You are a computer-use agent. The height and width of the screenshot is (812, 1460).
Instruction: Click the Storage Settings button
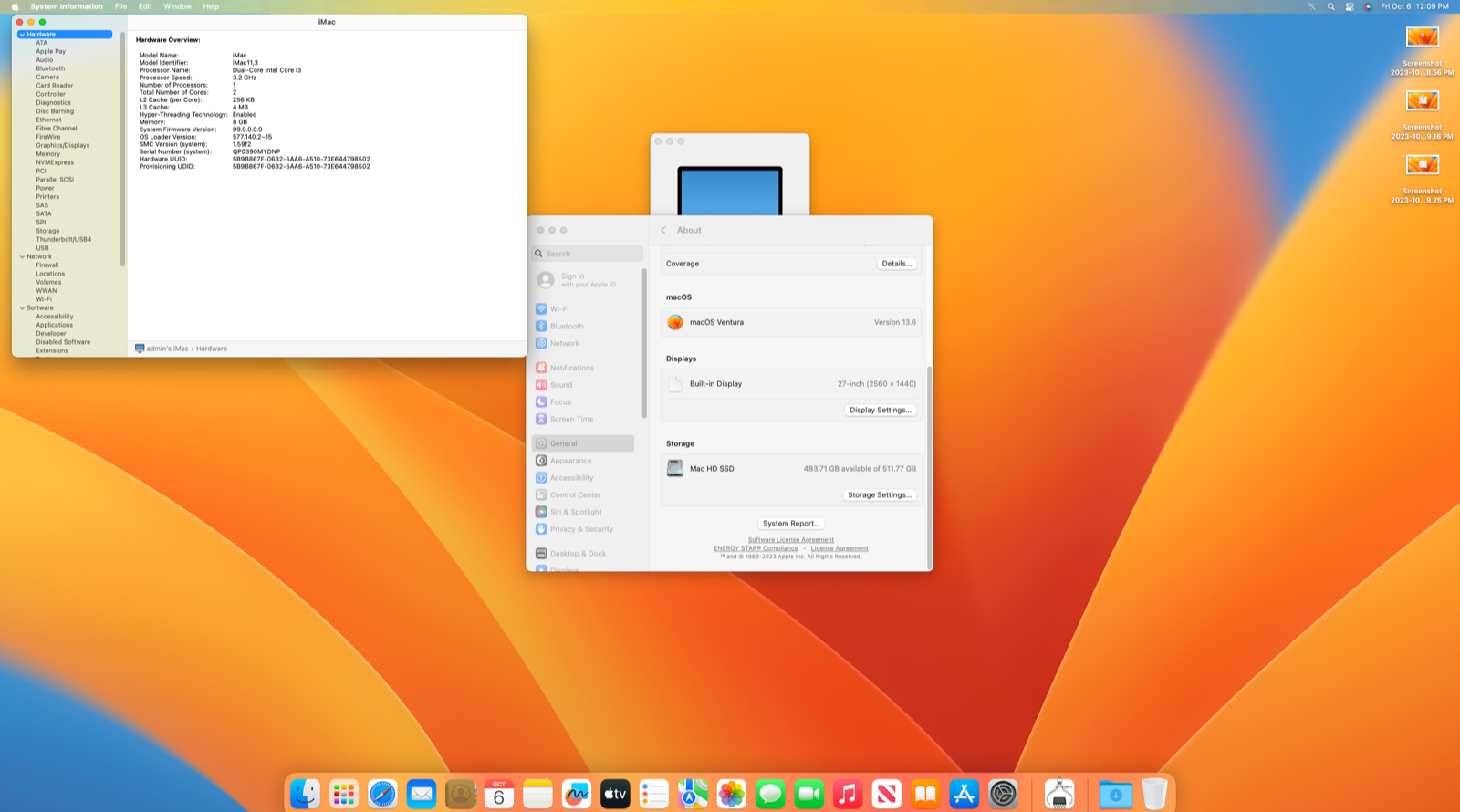(x=879, y=495)
